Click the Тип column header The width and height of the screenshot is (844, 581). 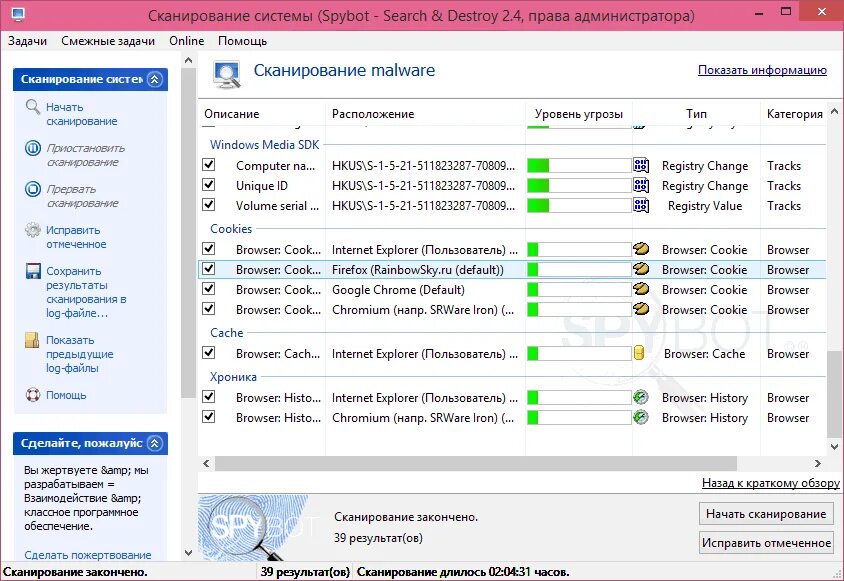(697, 114)
